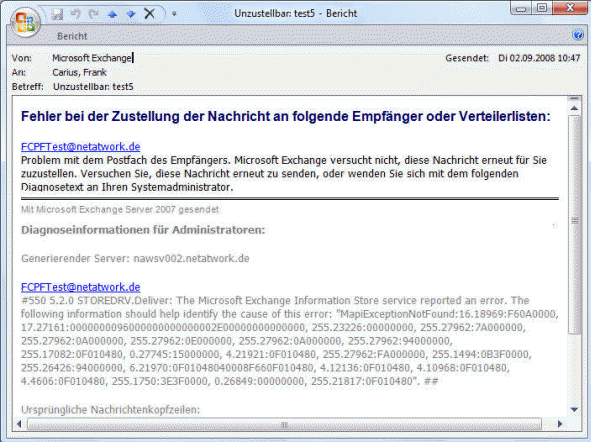Screen dimensions: 591x442
Task: Maximize the Bericht window
Action: coord(542,8)
